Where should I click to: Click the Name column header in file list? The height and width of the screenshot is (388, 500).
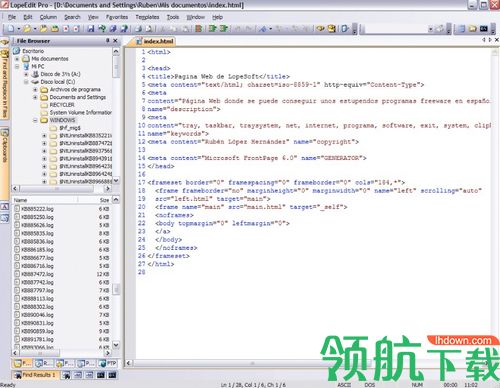point(45,200)
